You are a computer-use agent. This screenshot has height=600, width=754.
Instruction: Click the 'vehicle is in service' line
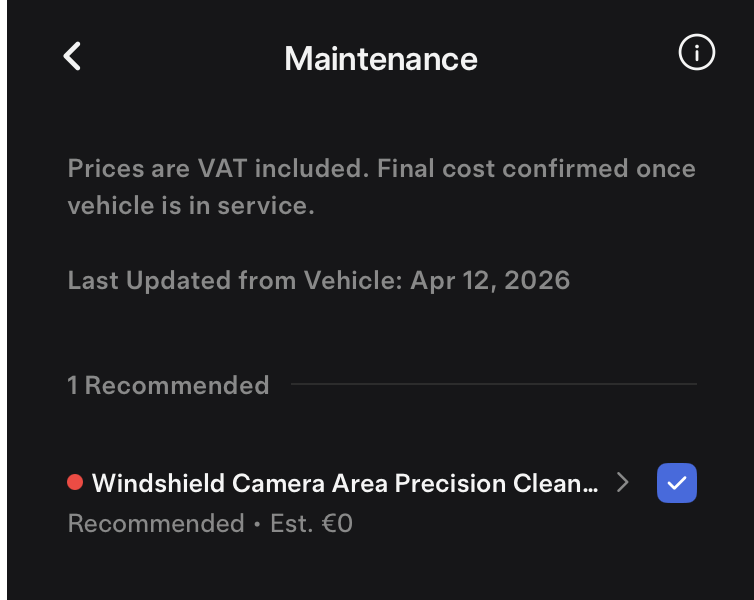(x=190, y=206)
